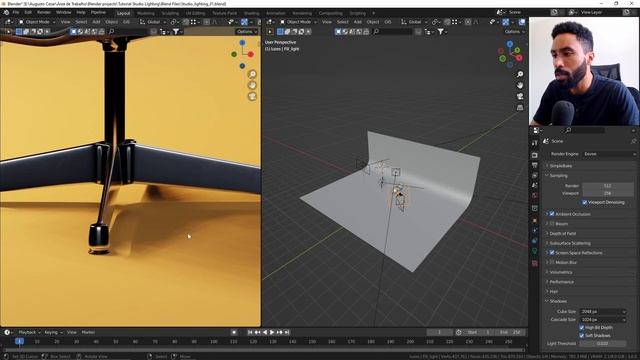Image resolution: width=640 pixels, height=360 pixels.
Task: Open Output properties tab icon
Action: tap(535, 165)
